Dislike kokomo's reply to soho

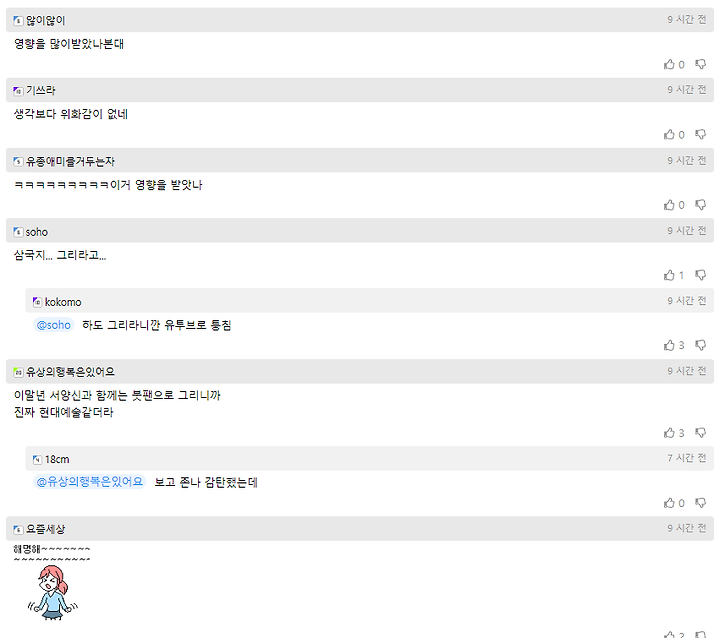point(700,345)
